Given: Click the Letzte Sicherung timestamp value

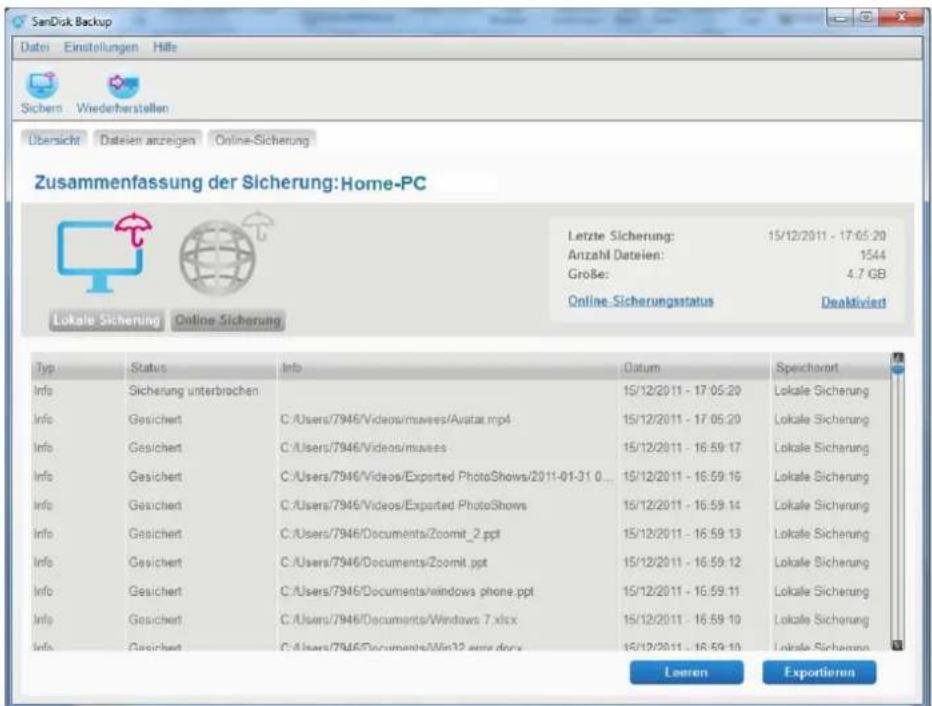Looking at the screenshot, I should (x=827, y=236).
